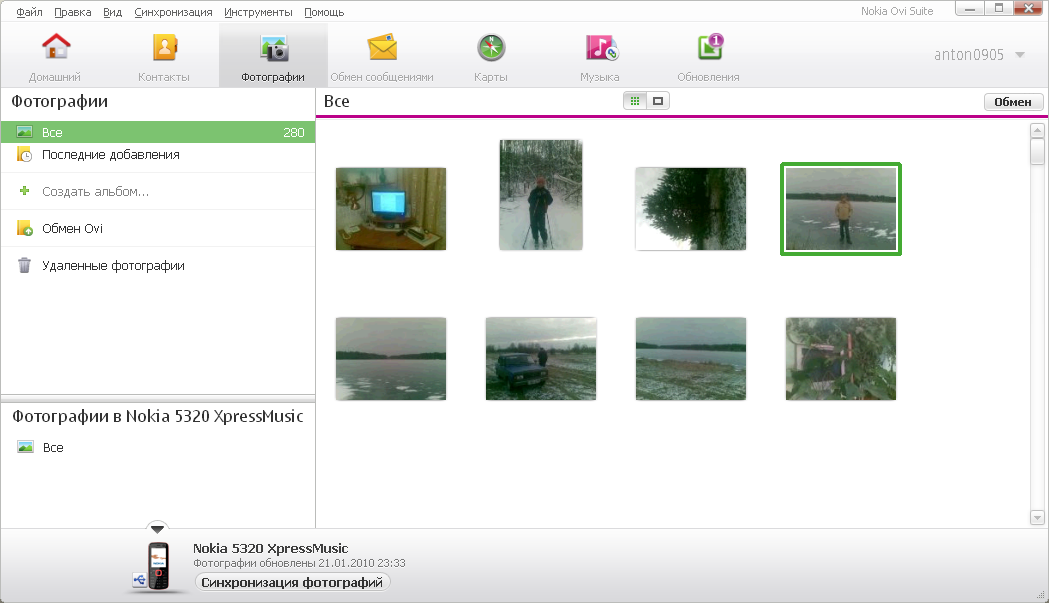This screenshot has height=603, width=1049.
Task: Open the Помощь menu
Action: [x=324, y=12]
